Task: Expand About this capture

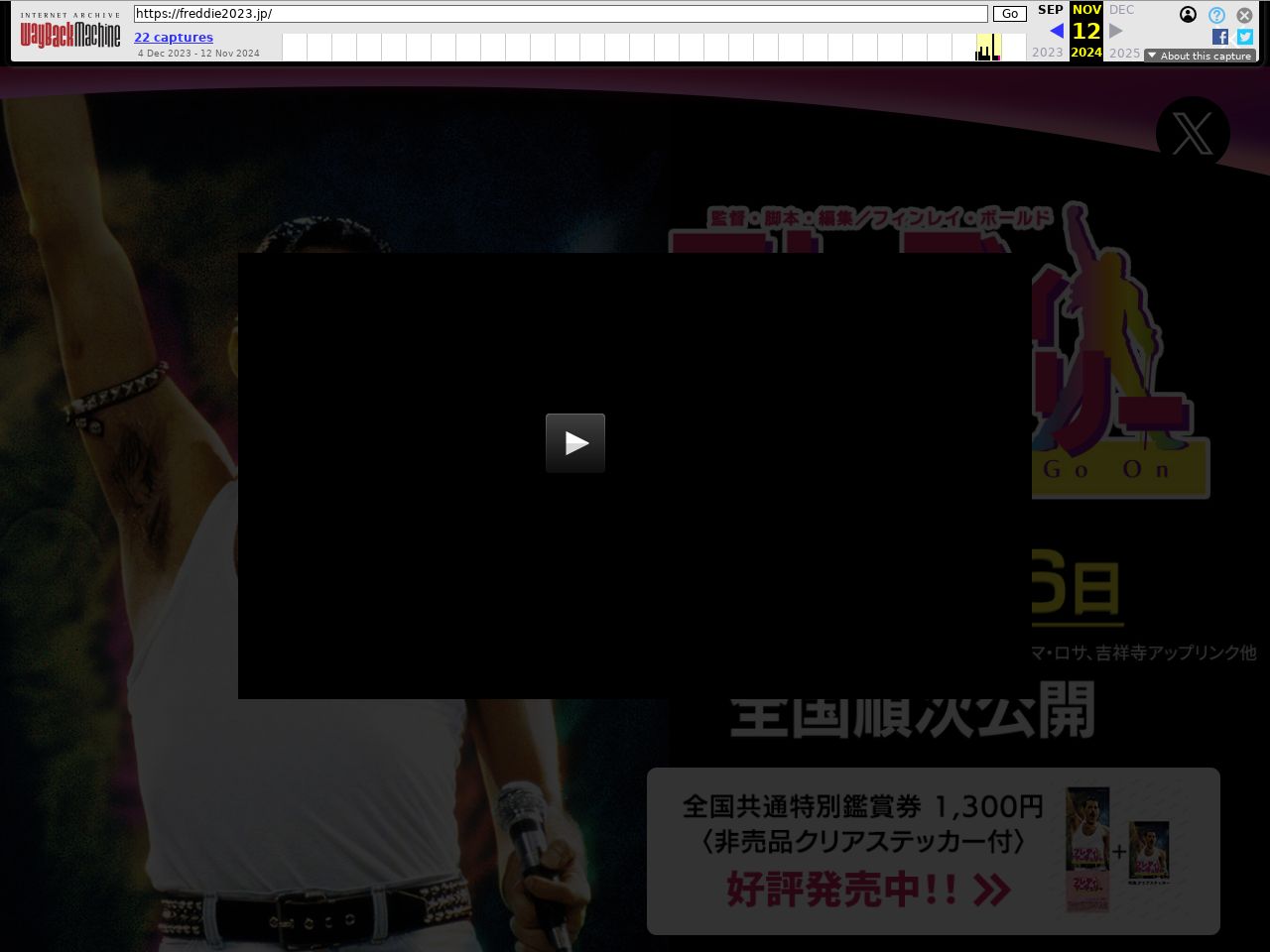Action: [1200, 56]
